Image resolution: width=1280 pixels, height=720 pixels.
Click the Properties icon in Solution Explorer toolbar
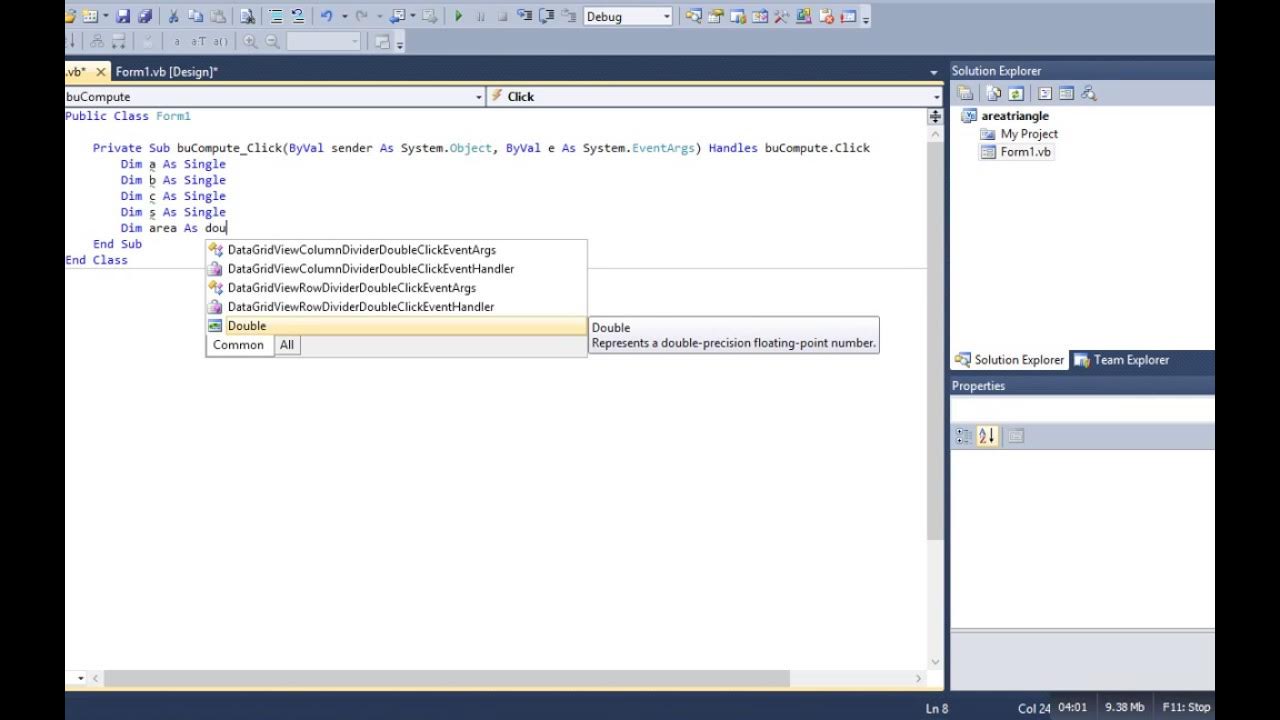(x=965, y=93)
